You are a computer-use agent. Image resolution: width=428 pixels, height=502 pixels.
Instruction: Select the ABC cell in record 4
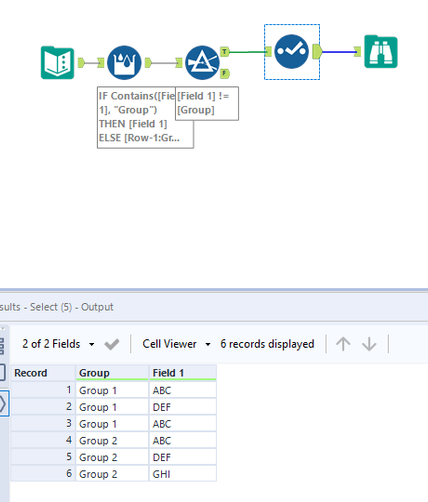pyautogui.click(x=183, y=440)
